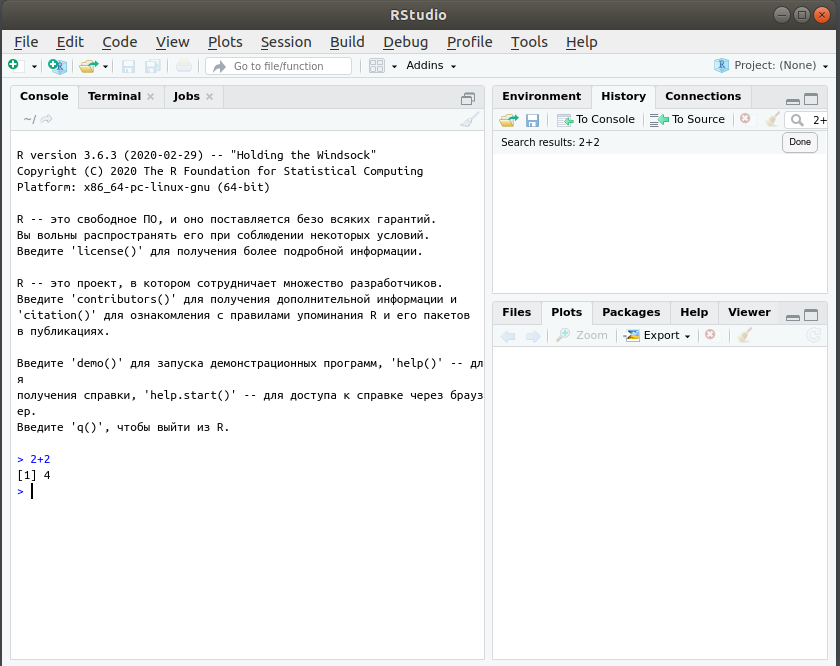
Task: Click the view current directory arrow icon
Action: tap(47, 119)
